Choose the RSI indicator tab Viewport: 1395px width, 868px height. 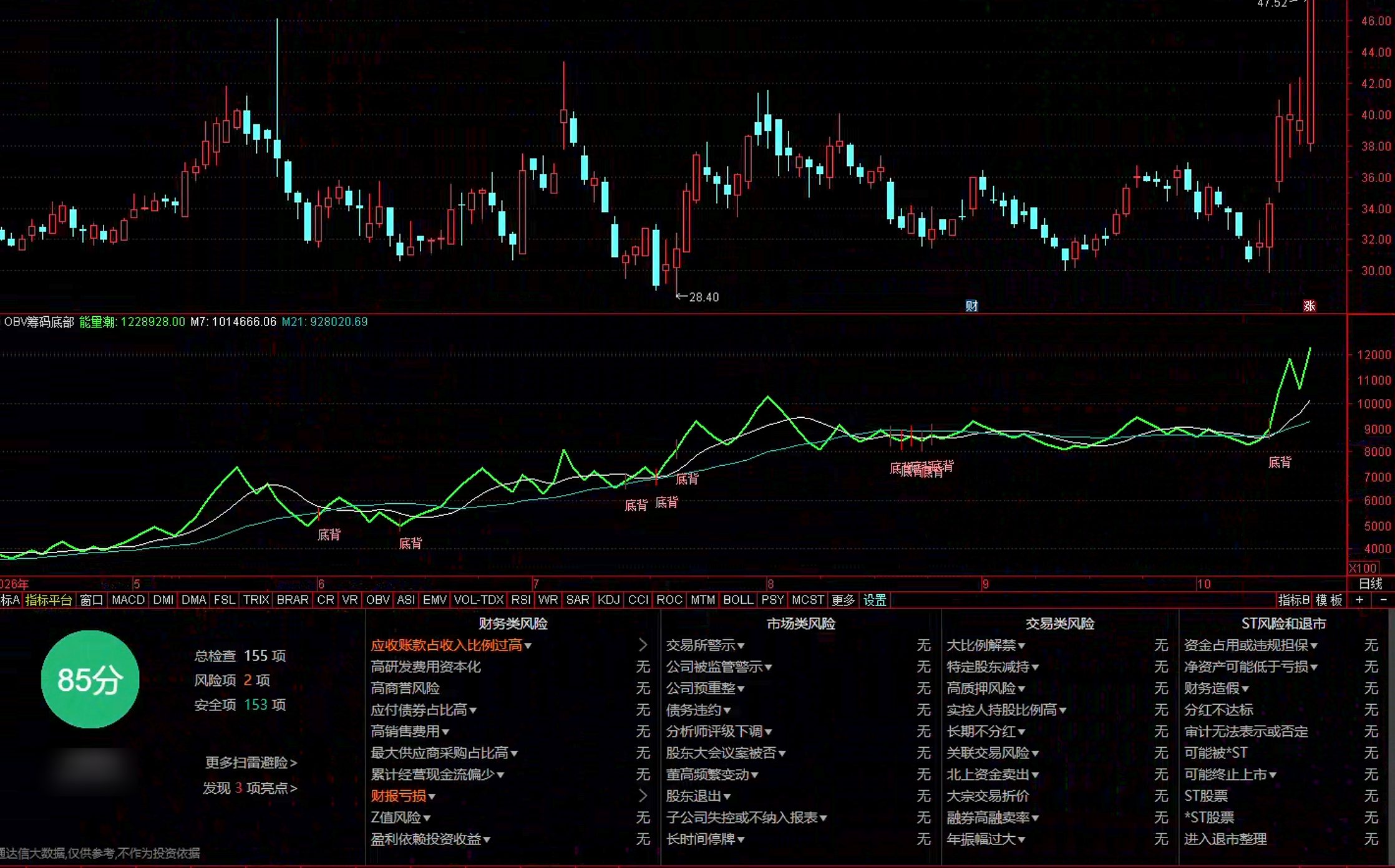tap(520, 600)
